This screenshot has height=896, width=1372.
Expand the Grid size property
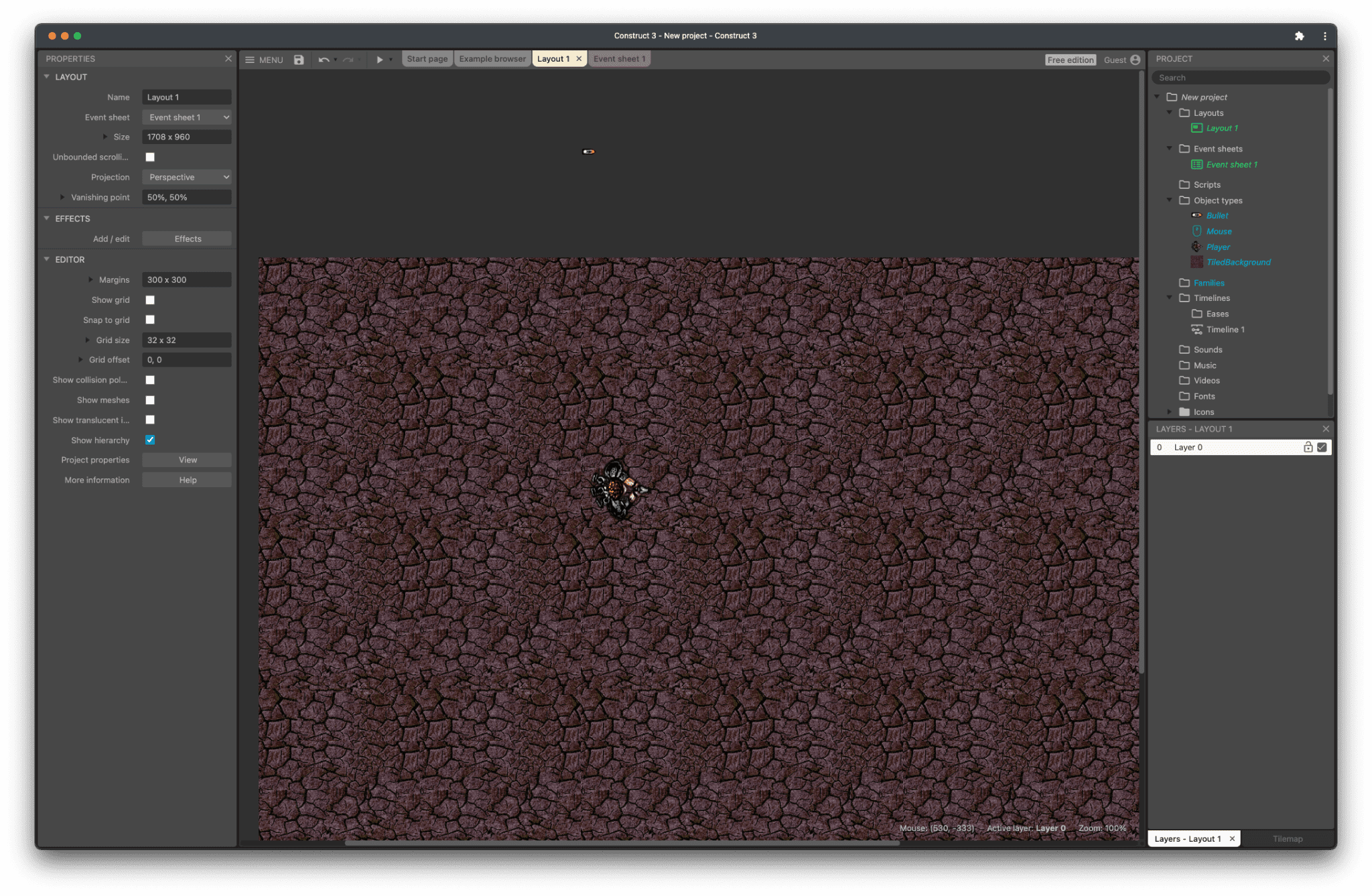88,339
